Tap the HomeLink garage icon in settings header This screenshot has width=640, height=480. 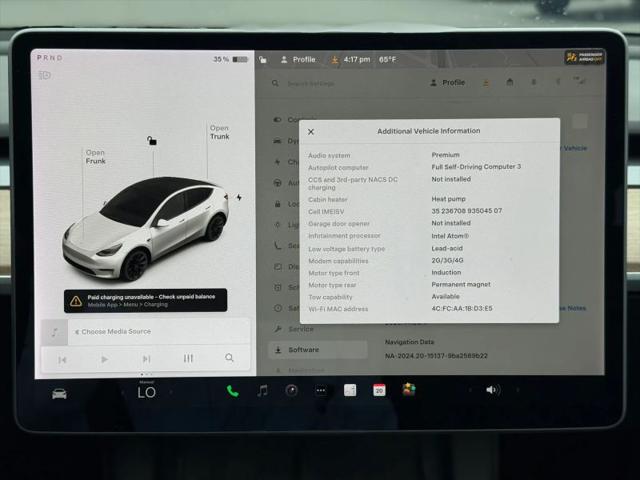tap(510, 82)
